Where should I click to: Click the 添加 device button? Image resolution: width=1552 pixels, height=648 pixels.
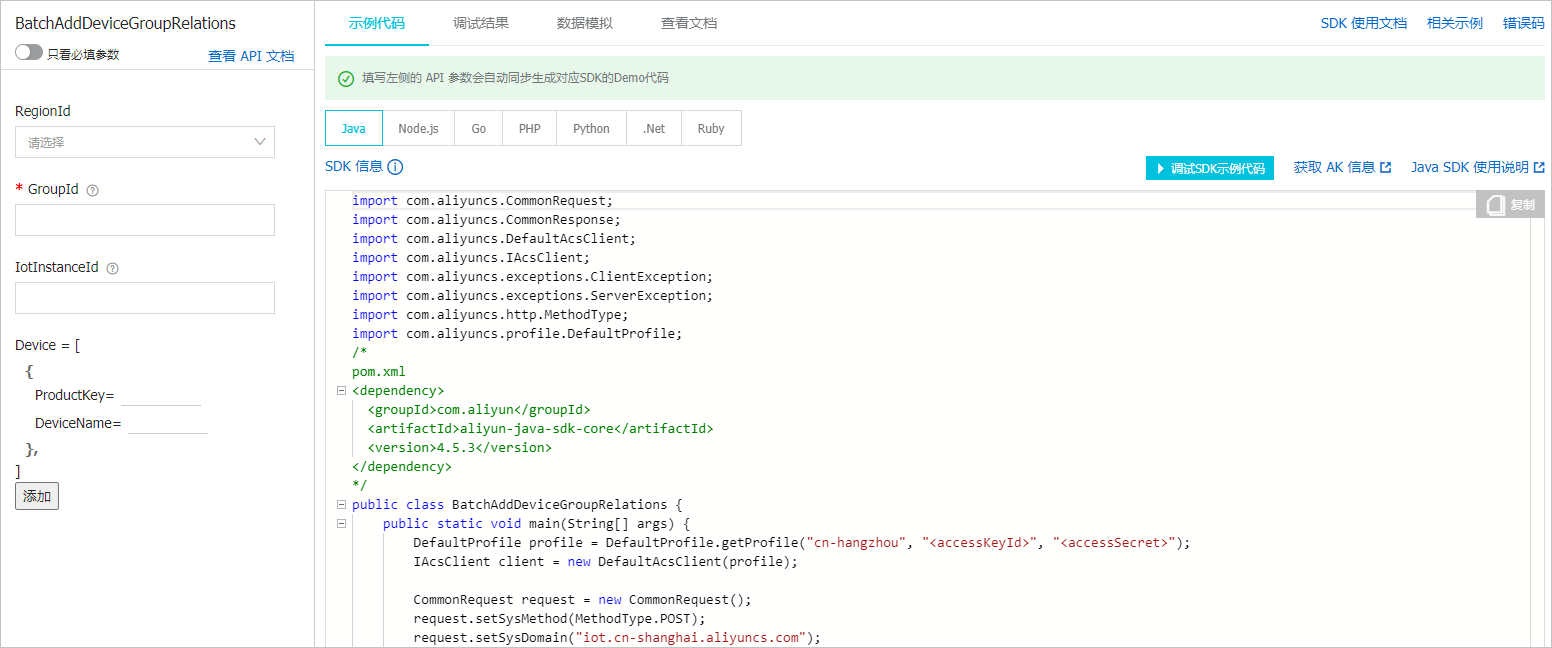37,496
